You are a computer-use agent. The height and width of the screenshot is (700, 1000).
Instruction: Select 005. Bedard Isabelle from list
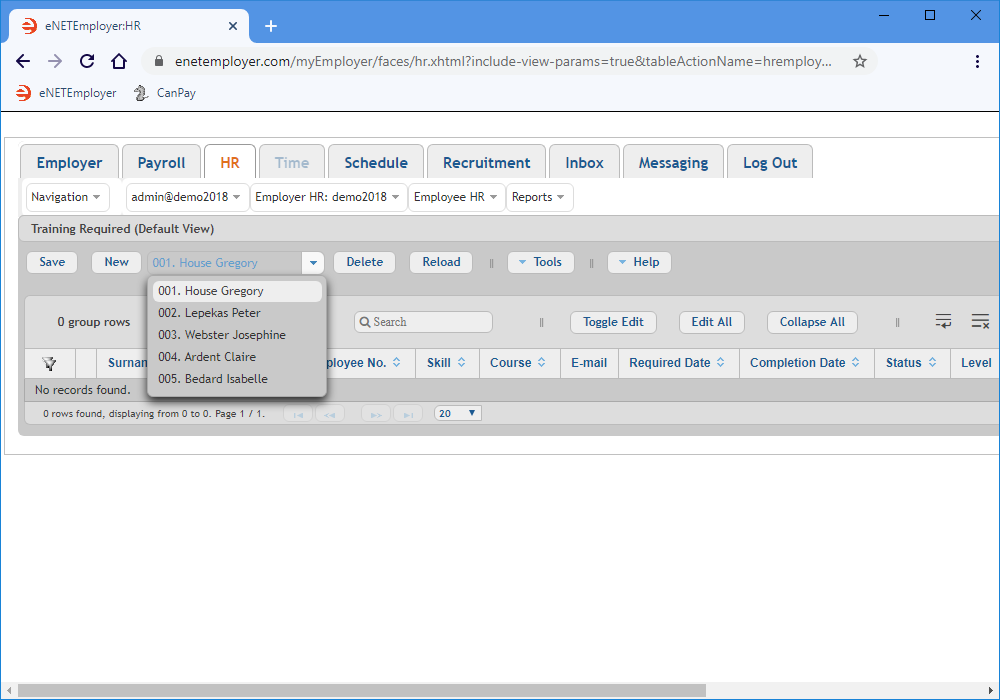(x=237, y=379)
